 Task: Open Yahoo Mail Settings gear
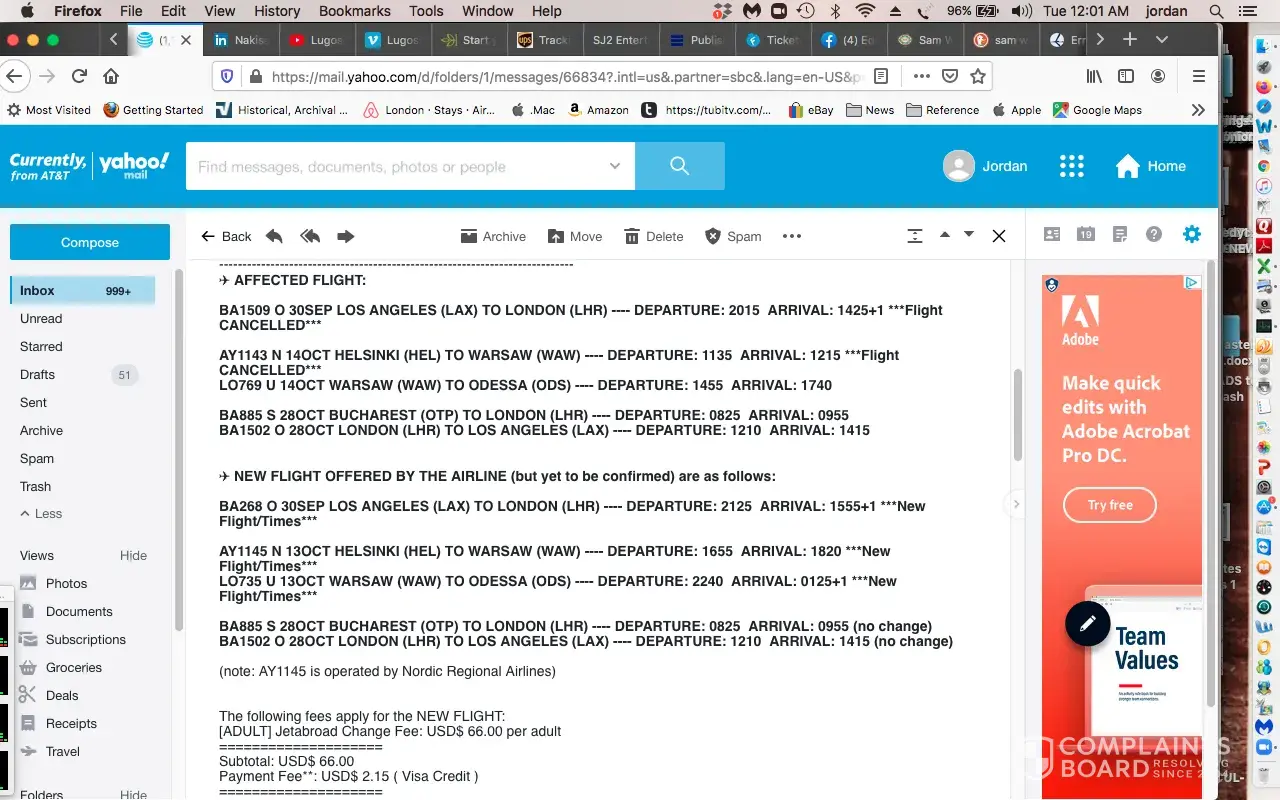point(1191,234)
